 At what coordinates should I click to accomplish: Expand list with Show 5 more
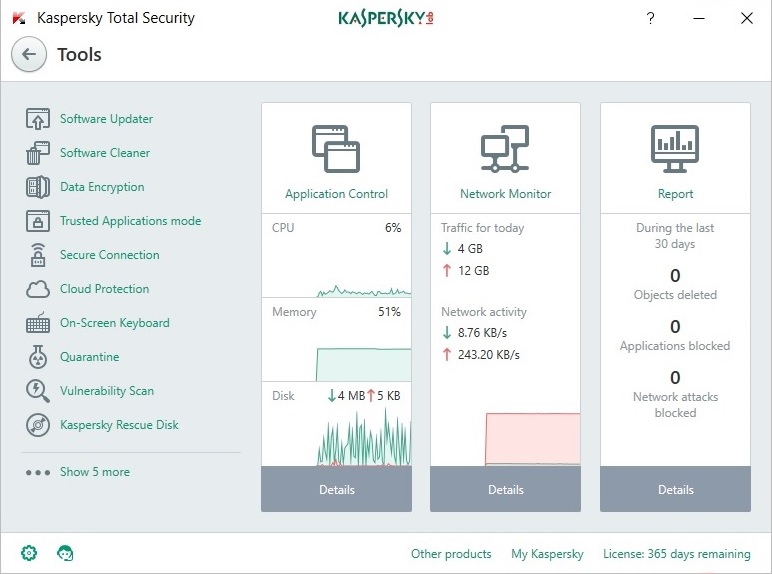pyautogui.click(x=95, y=472)
